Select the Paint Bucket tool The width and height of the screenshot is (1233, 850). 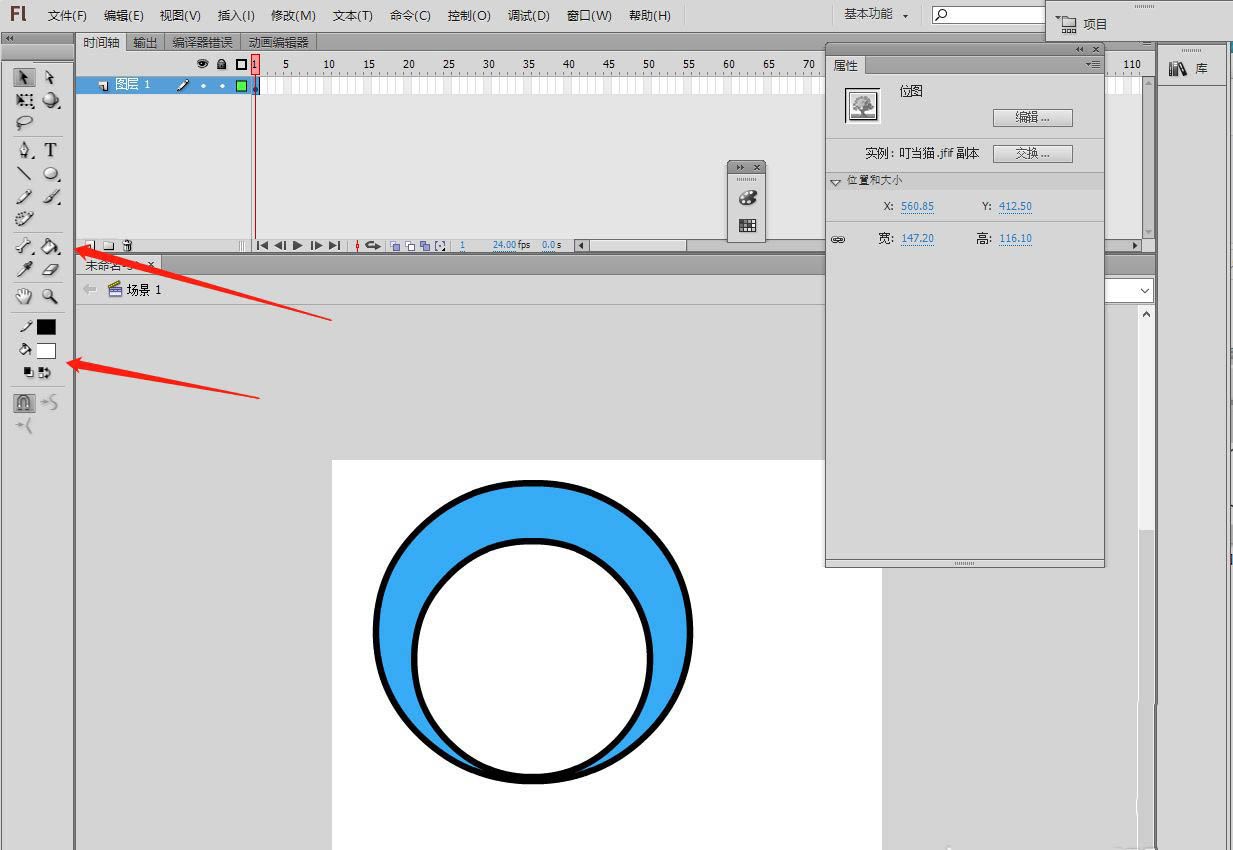coord(51,246)
